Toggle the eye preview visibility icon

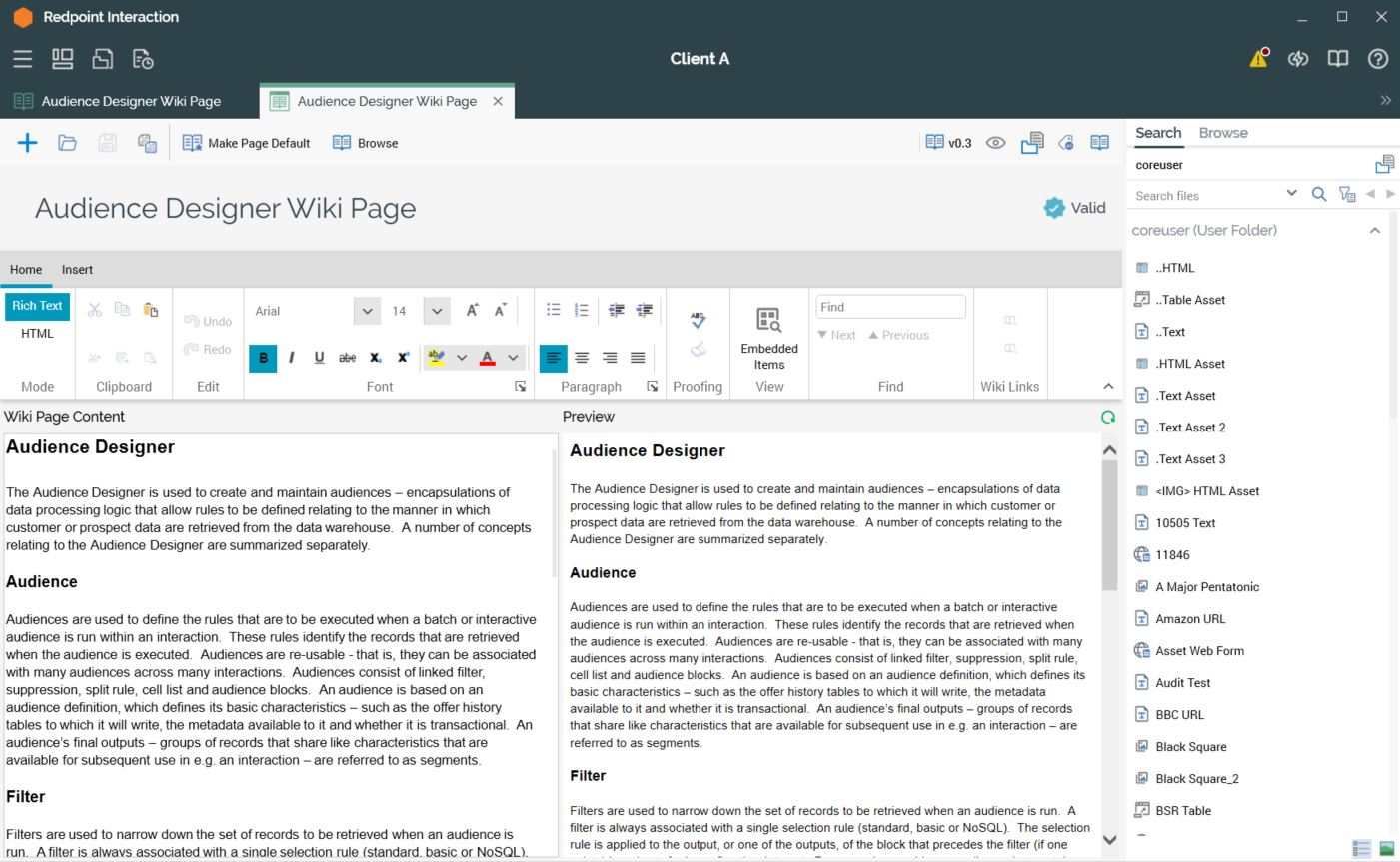[995, 143]
